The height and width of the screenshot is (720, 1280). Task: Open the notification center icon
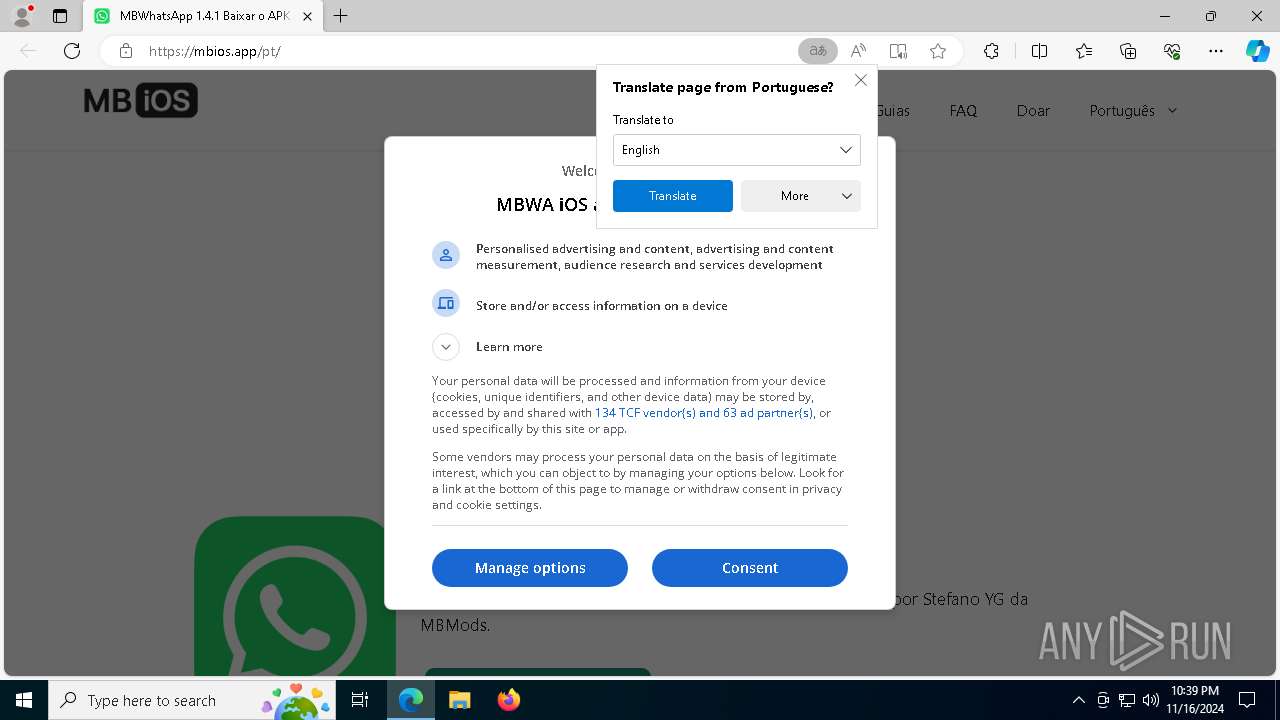coord(1247,700)
